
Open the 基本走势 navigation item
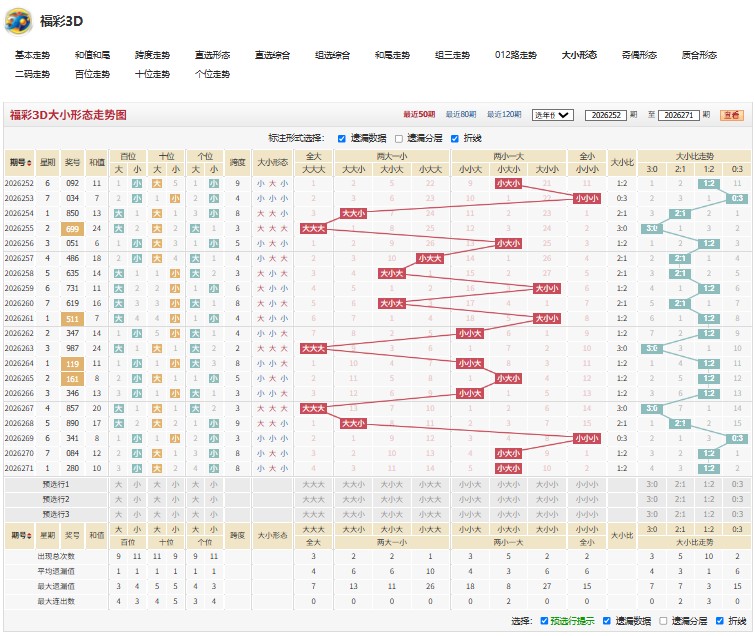(32, 55)
